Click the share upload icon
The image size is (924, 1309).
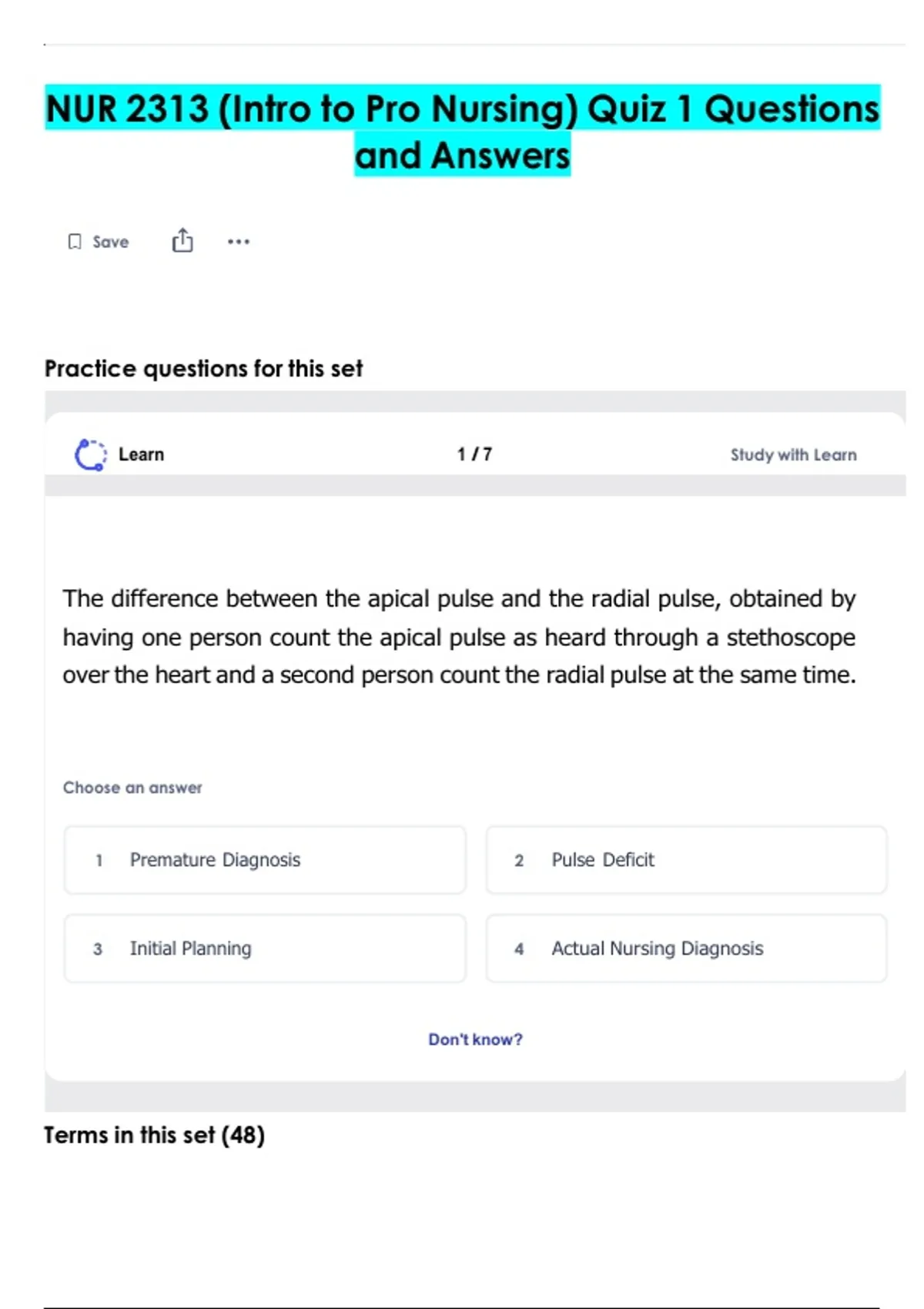pyautogui.click(x=182, y=241)
